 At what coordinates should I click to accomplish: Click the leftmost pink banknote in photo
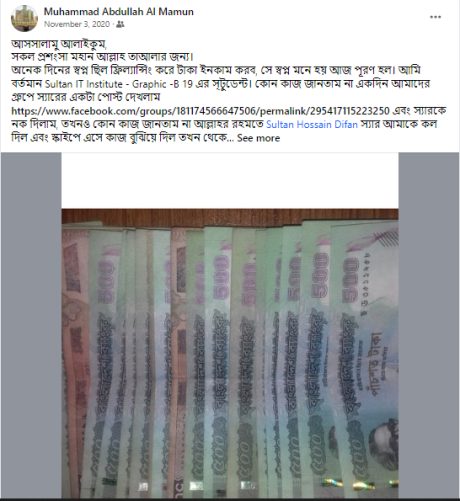point(75,360)
